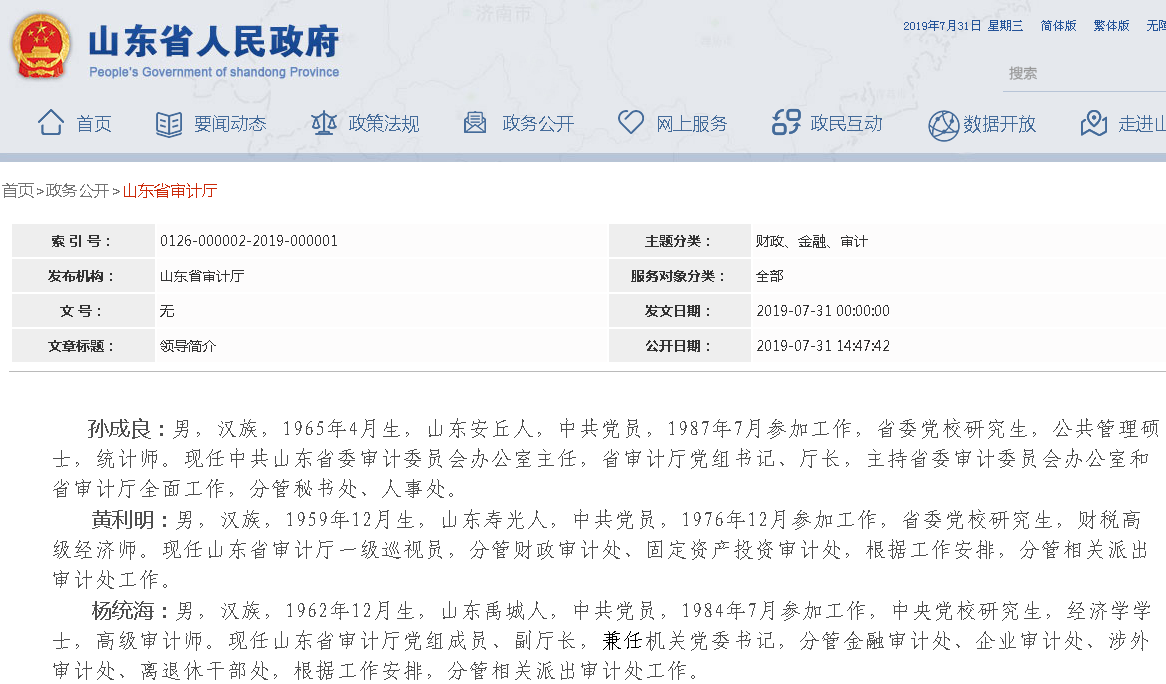This screenshot has height=684, width=1166.
Task: Click the newspaper icon beside 要闻动态
Action: (x=169, y=124)
